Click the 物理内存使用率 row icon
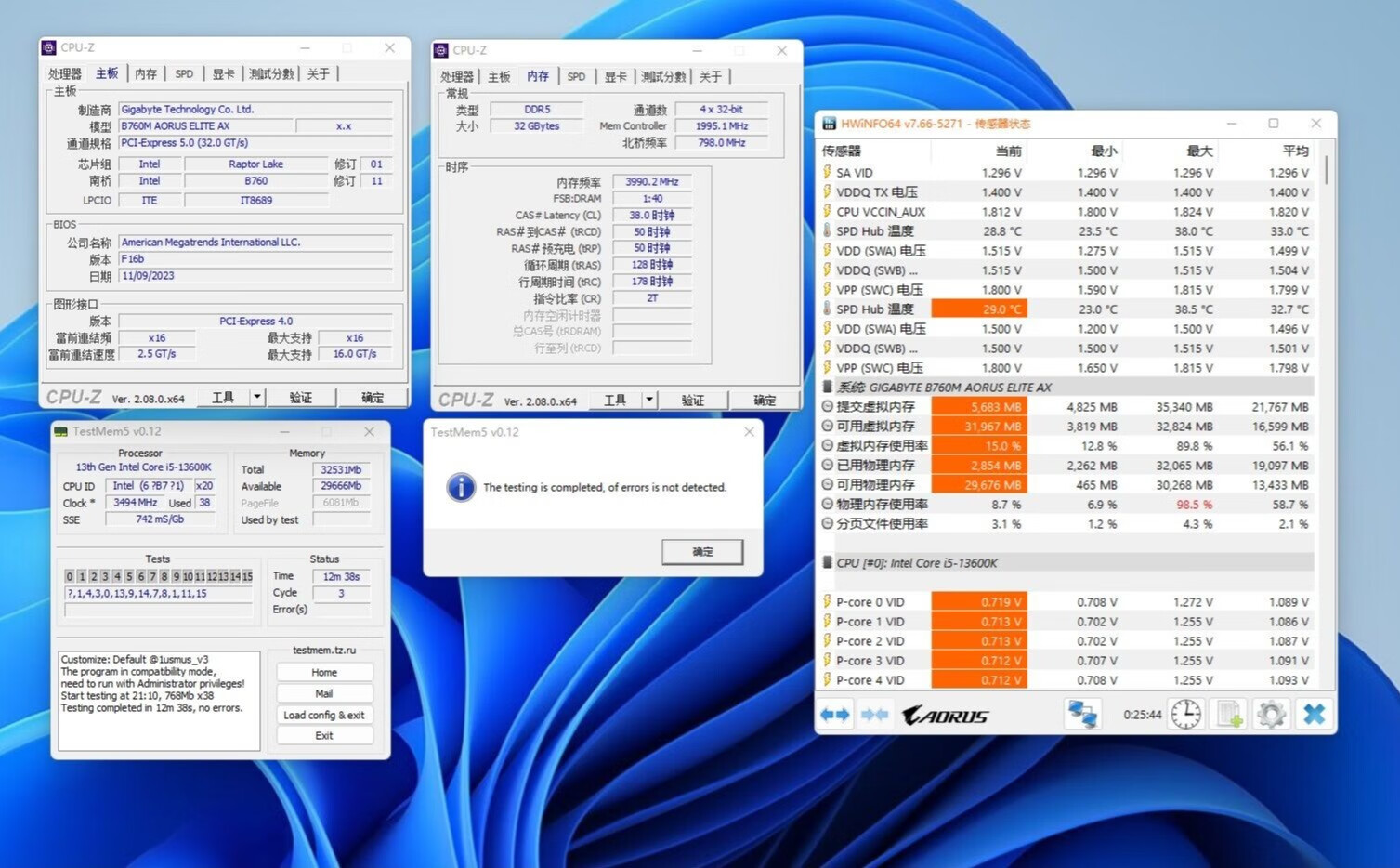The image size is (1400, 868). point(827,504)
